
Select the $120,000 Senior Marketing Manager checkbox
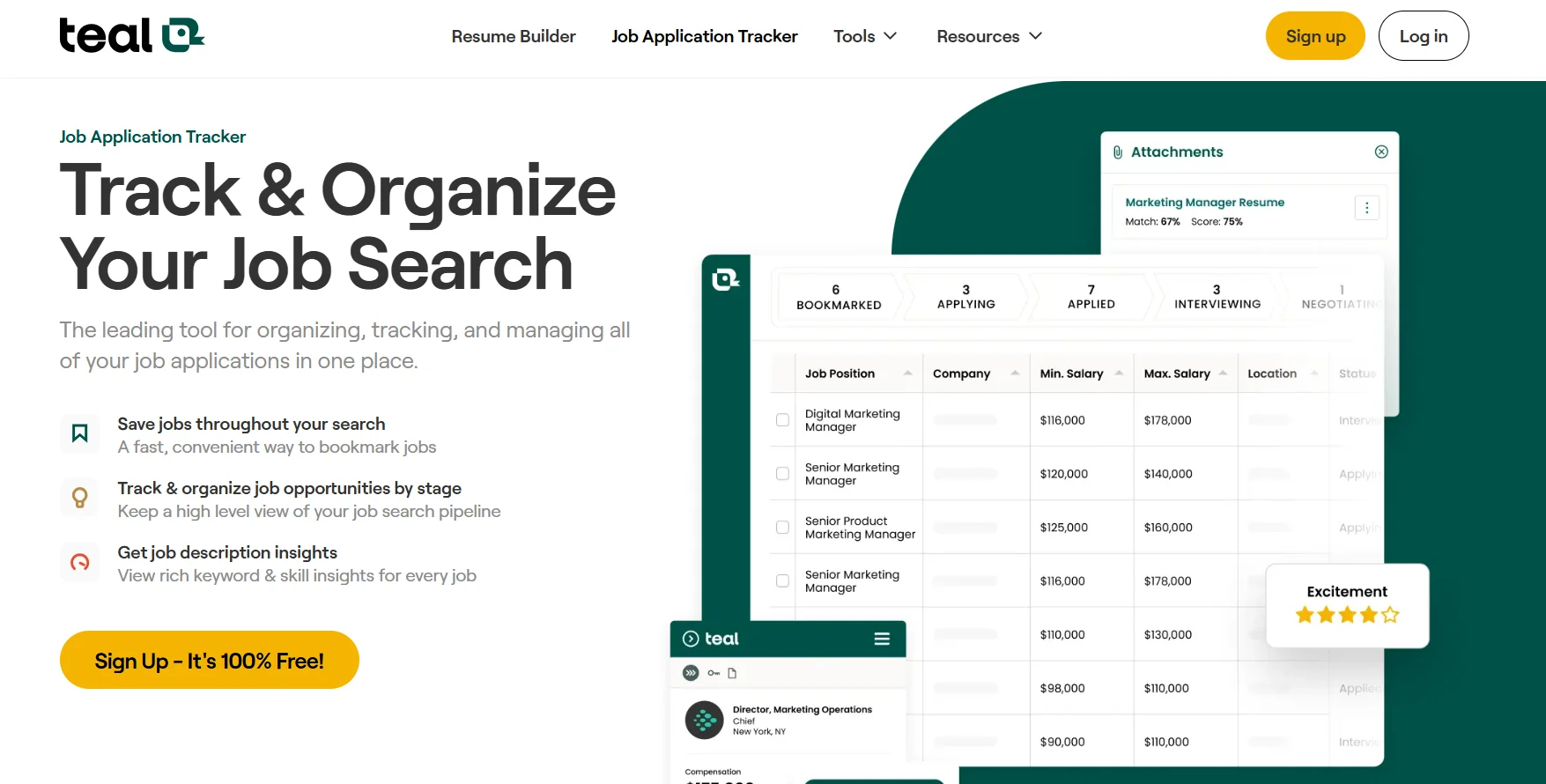(x=782, y=474)
